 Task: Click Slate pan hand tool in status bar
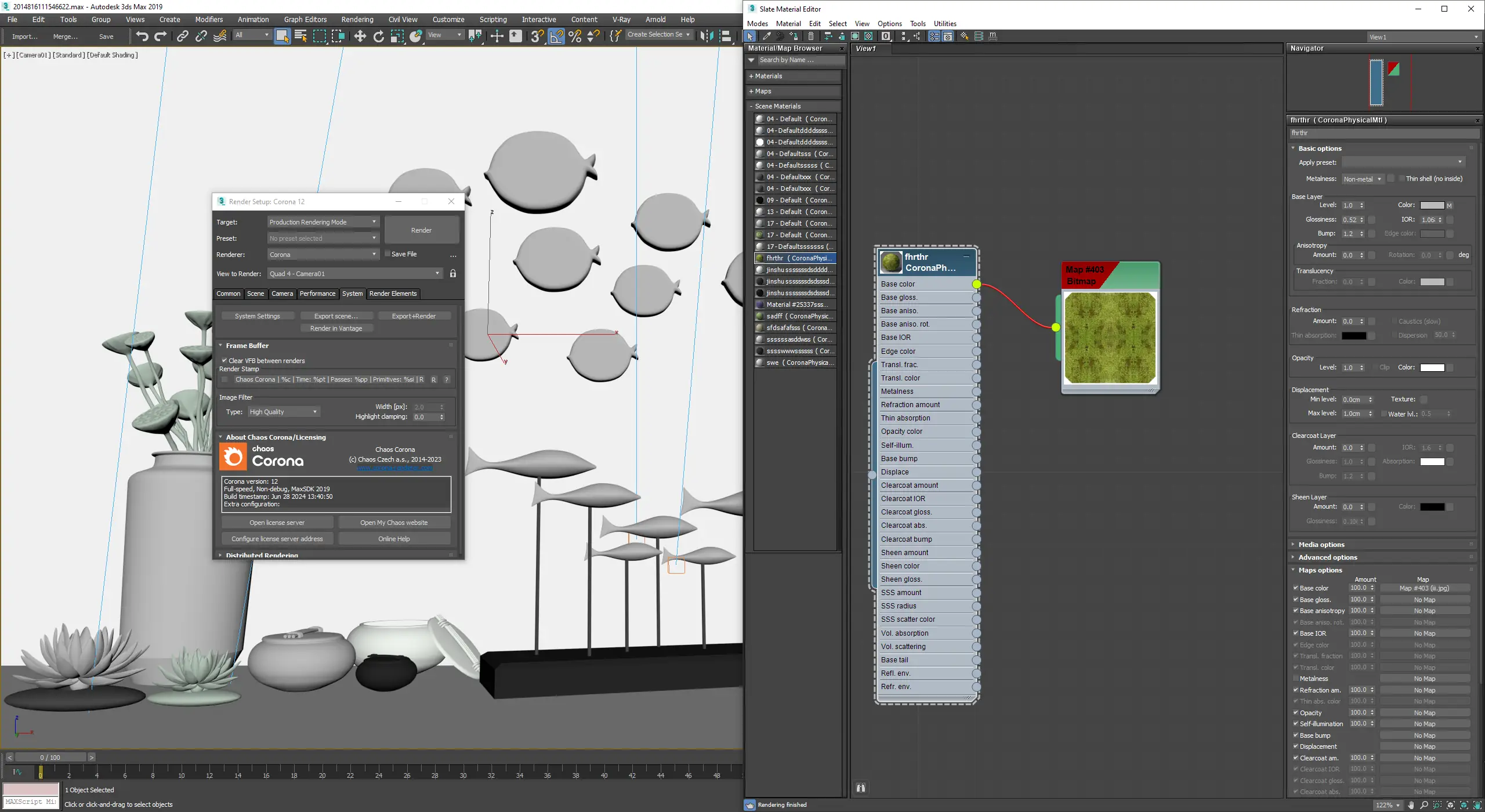(x=1411, y=805)
